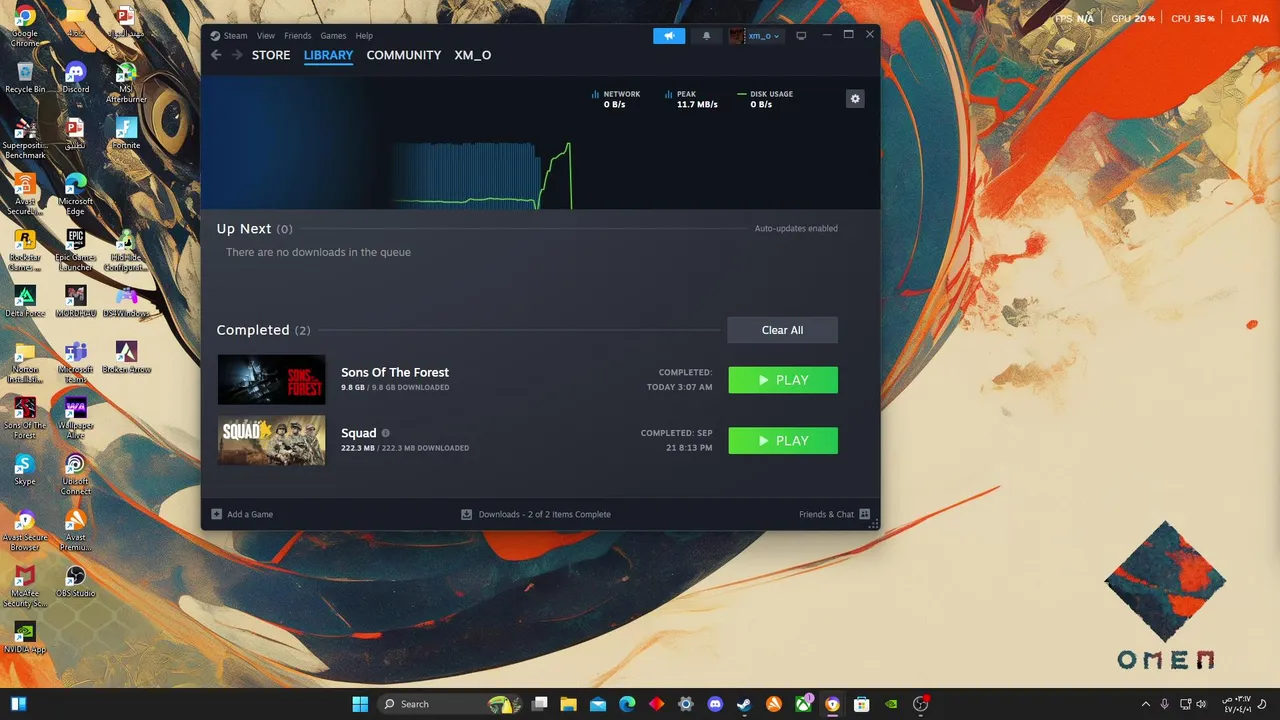The image size is (1280, 720).
Task: Select the Delta Force desktop icon
Action: coord(25,302)
